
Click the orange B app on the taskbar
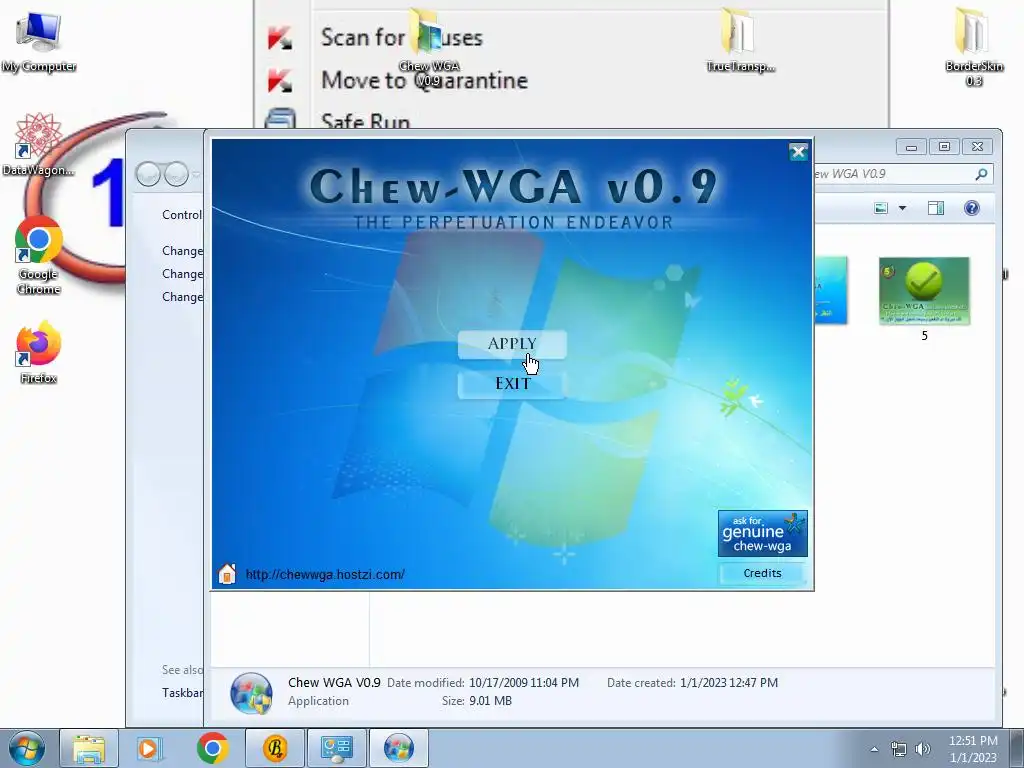(275, 748)
